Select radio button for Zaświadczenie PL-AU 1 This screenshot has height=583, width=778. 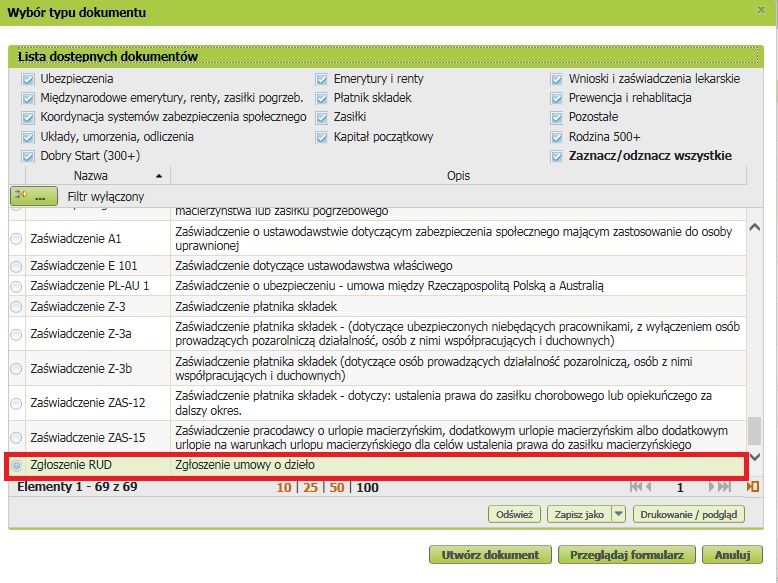tap(16, 286)
